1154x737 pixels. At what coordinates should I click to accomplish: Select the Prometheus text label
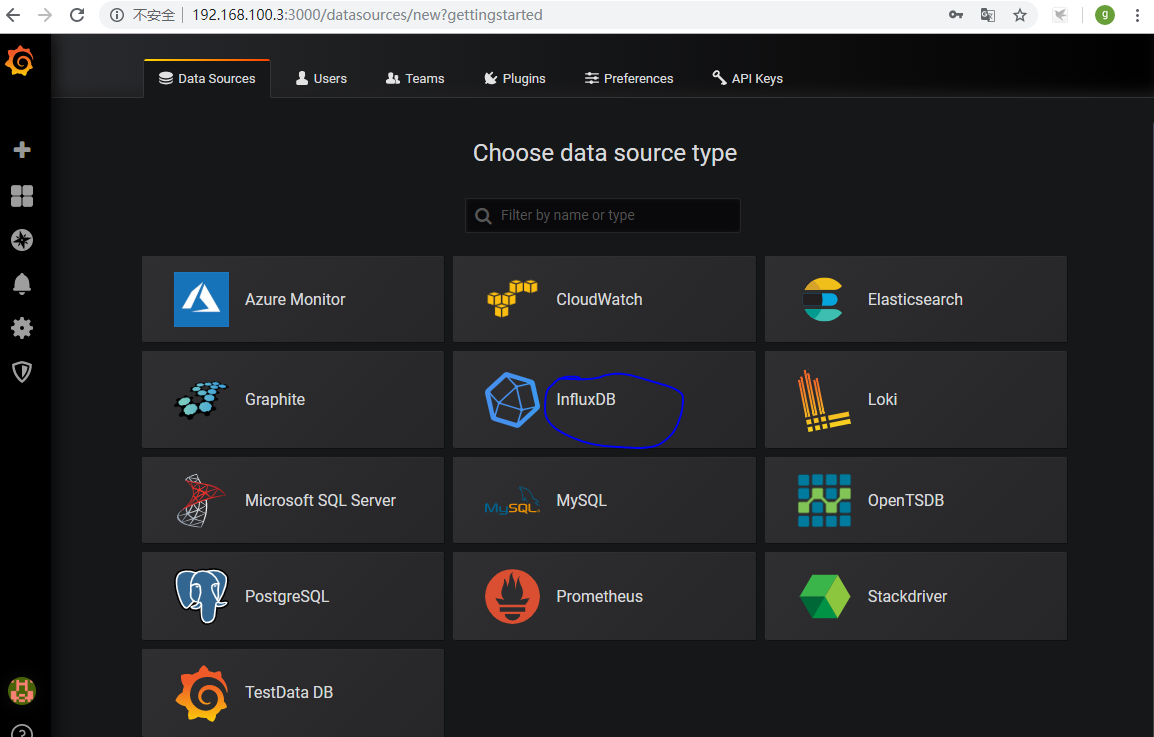[x=599, y=596]
